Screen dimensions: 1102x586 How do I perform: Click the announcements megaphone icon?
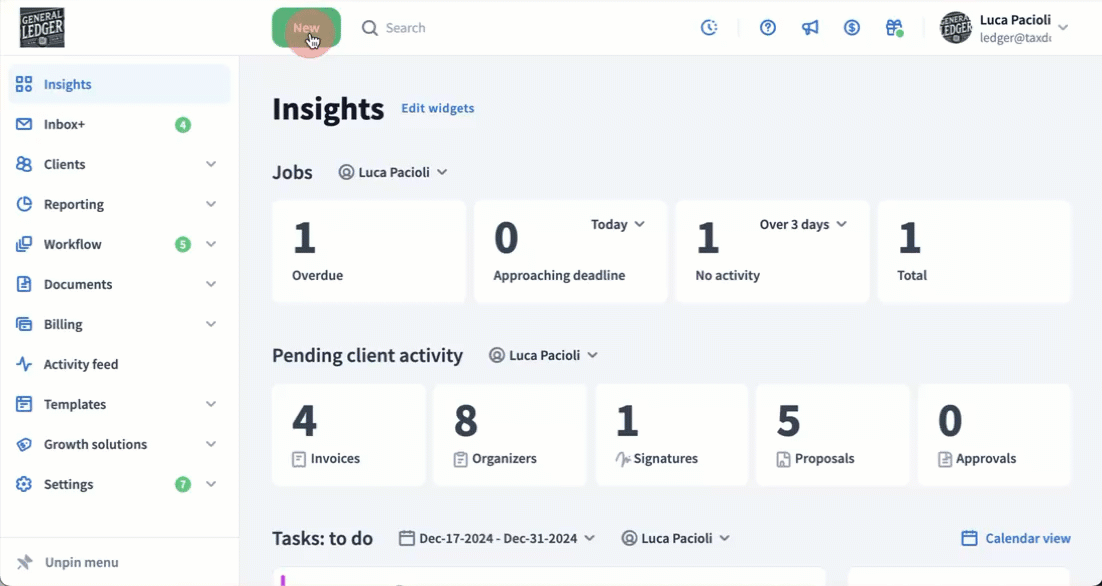pyautogui.click(x=810, y=28)
